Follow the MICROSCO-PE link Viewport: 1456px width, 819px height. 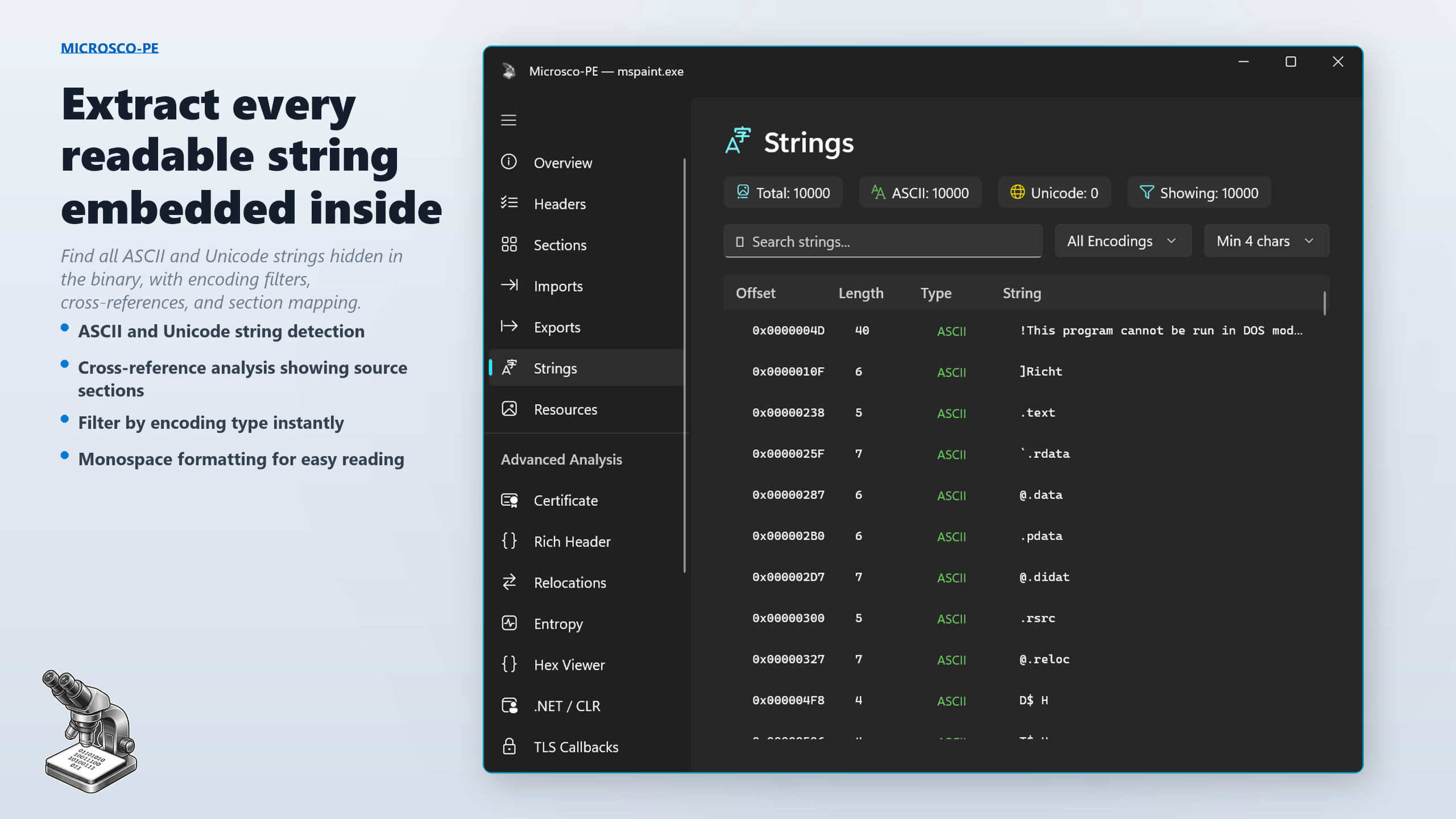click(109, 48)
